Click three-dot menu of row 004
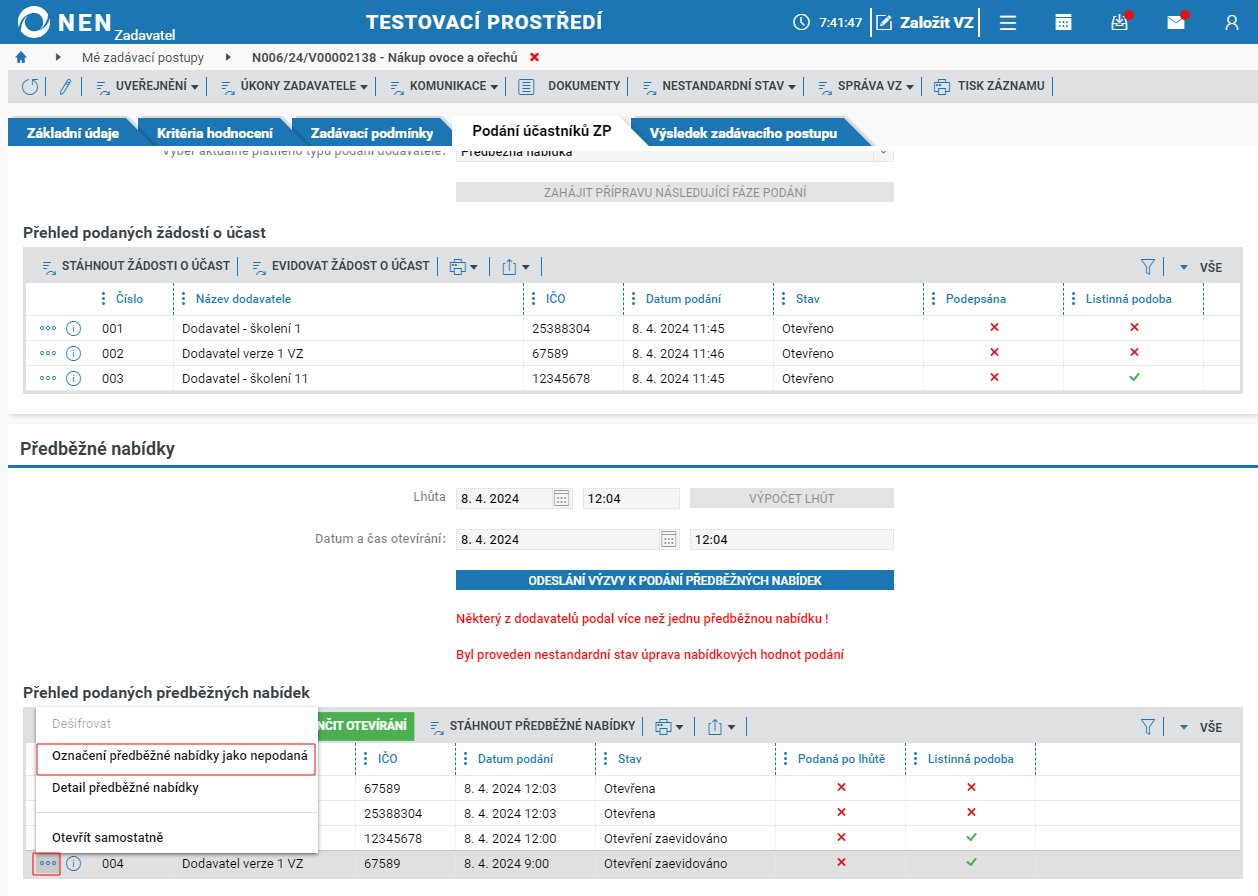Image resolution: width=1258 pixels, height=896 pixels. [x=47, y=863]
